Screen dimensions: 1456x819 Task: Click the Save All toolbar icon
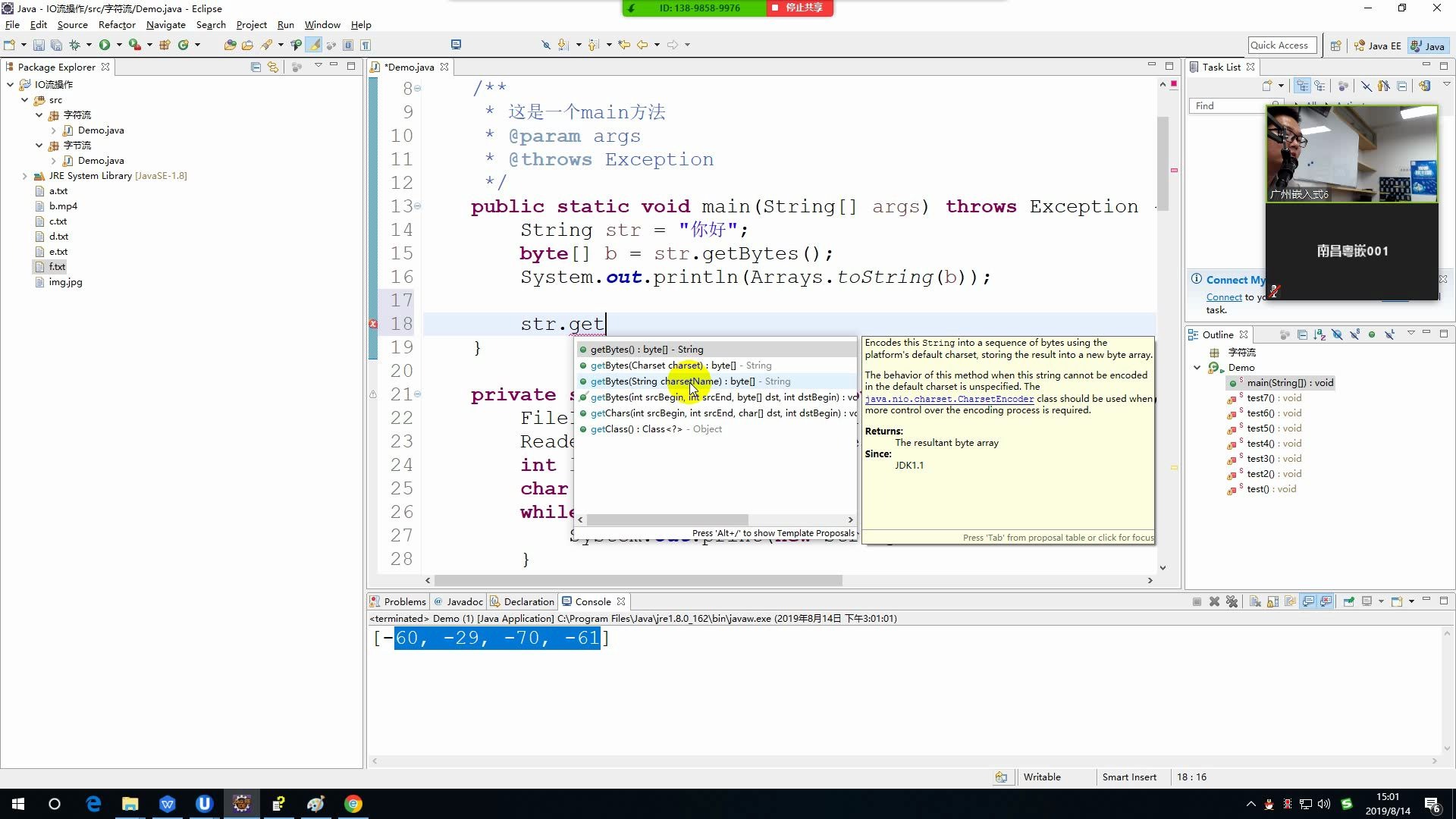(x=56, y=45)
